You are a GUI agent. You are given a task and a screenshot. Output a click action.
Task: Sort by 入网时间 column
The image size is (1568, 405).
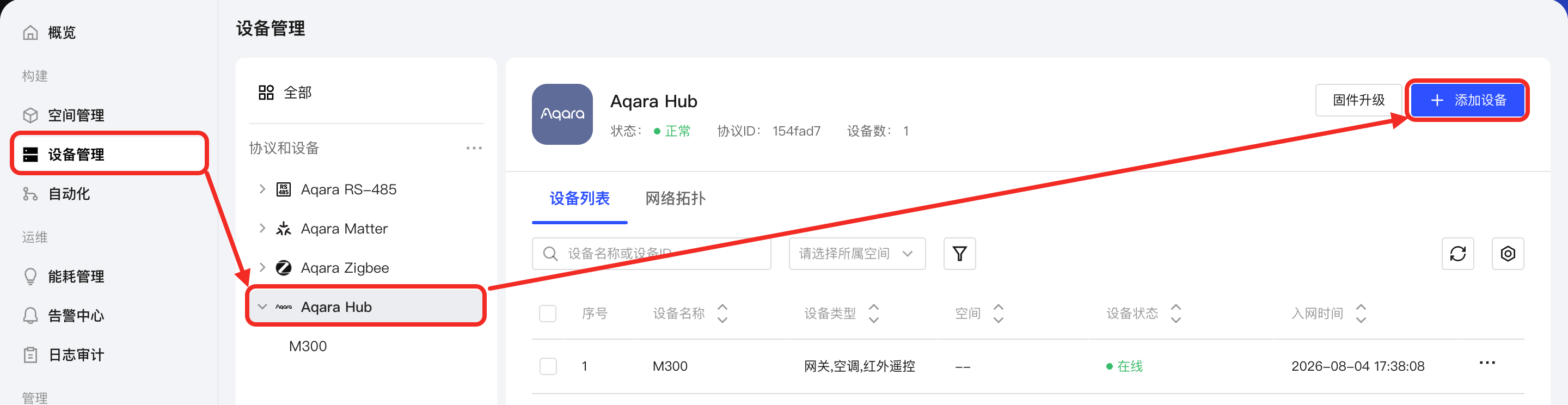pyautogui.click(x=1361, y=314)
